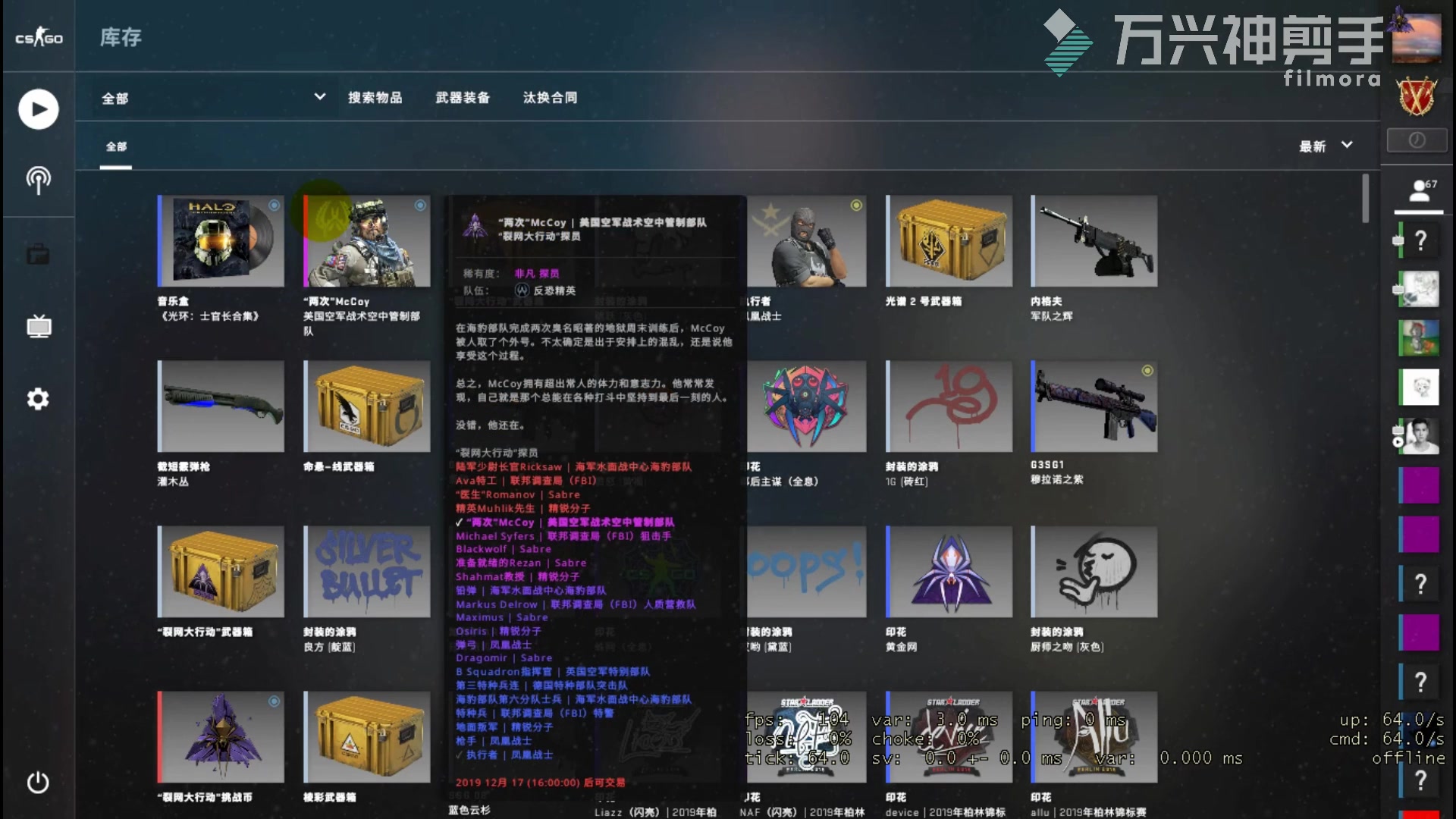
Task: Open the Inventory briefcase icon
Action: (38, 254)
